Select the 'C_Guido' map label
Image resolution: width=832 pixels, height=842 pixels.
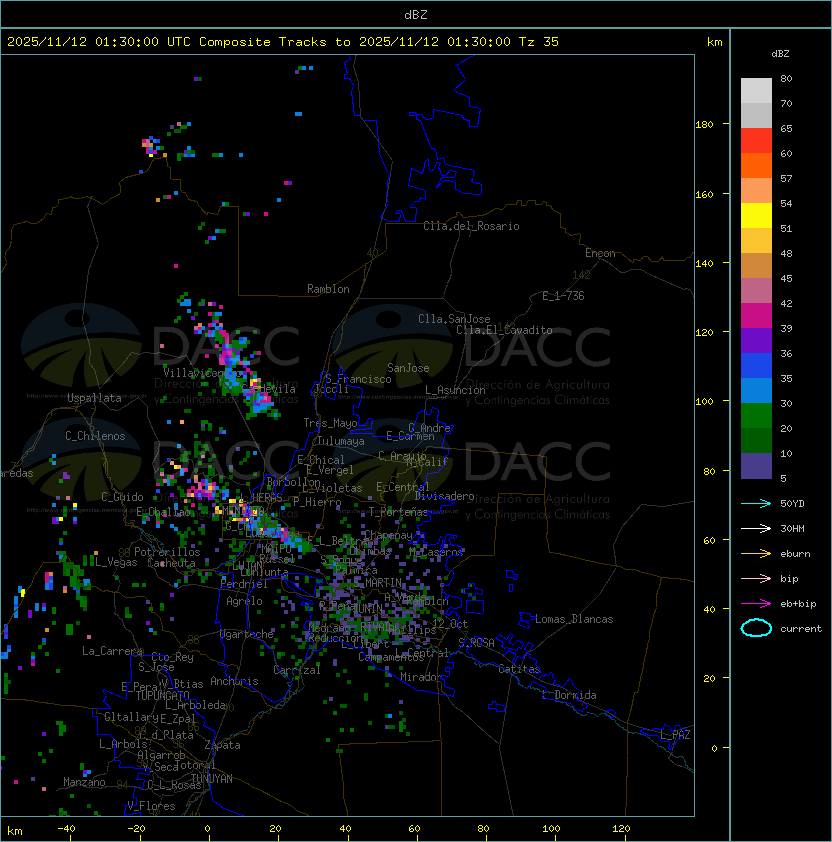point(122,497)
